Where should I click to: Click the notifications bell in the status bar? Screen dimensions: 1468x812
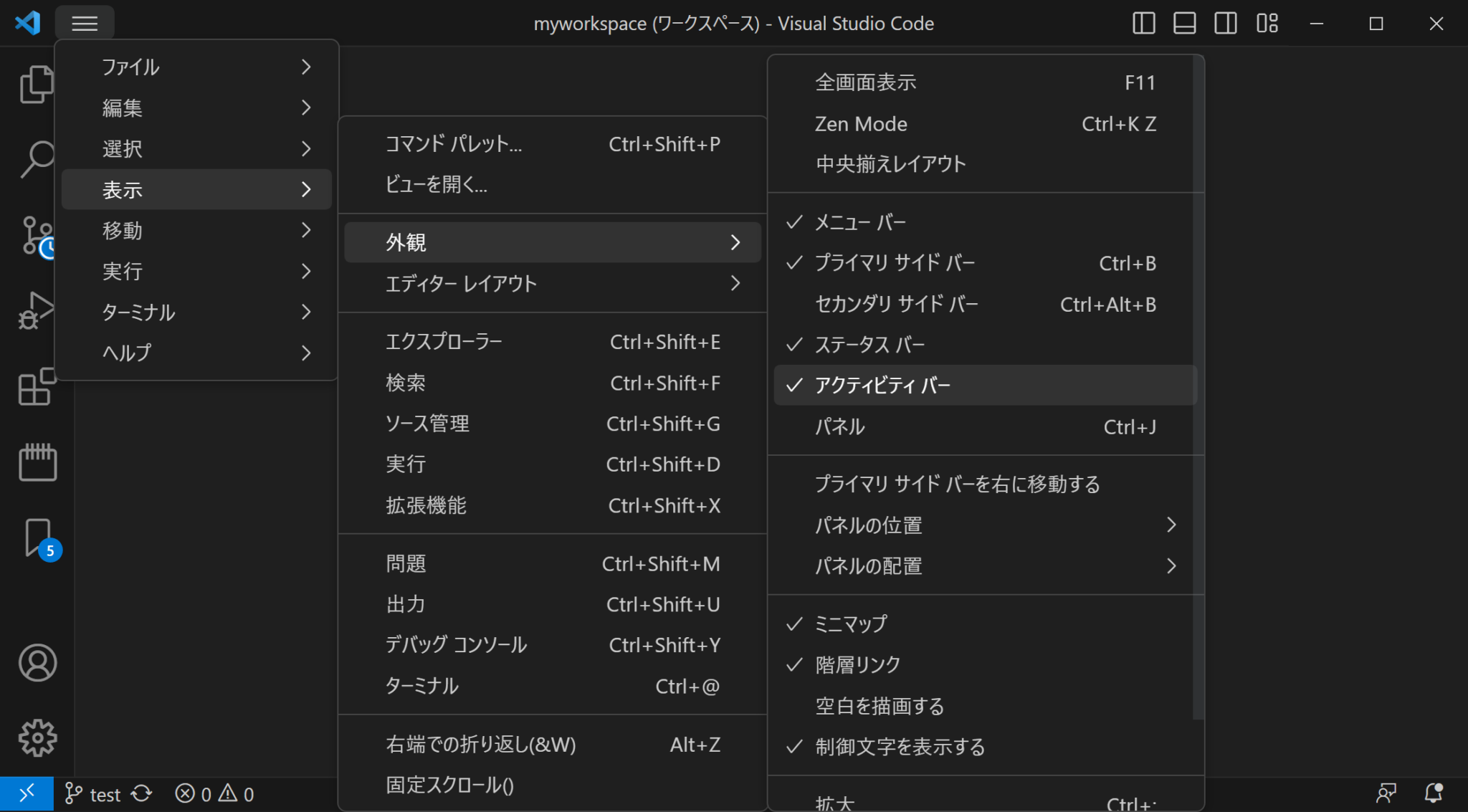(1434, 793)
